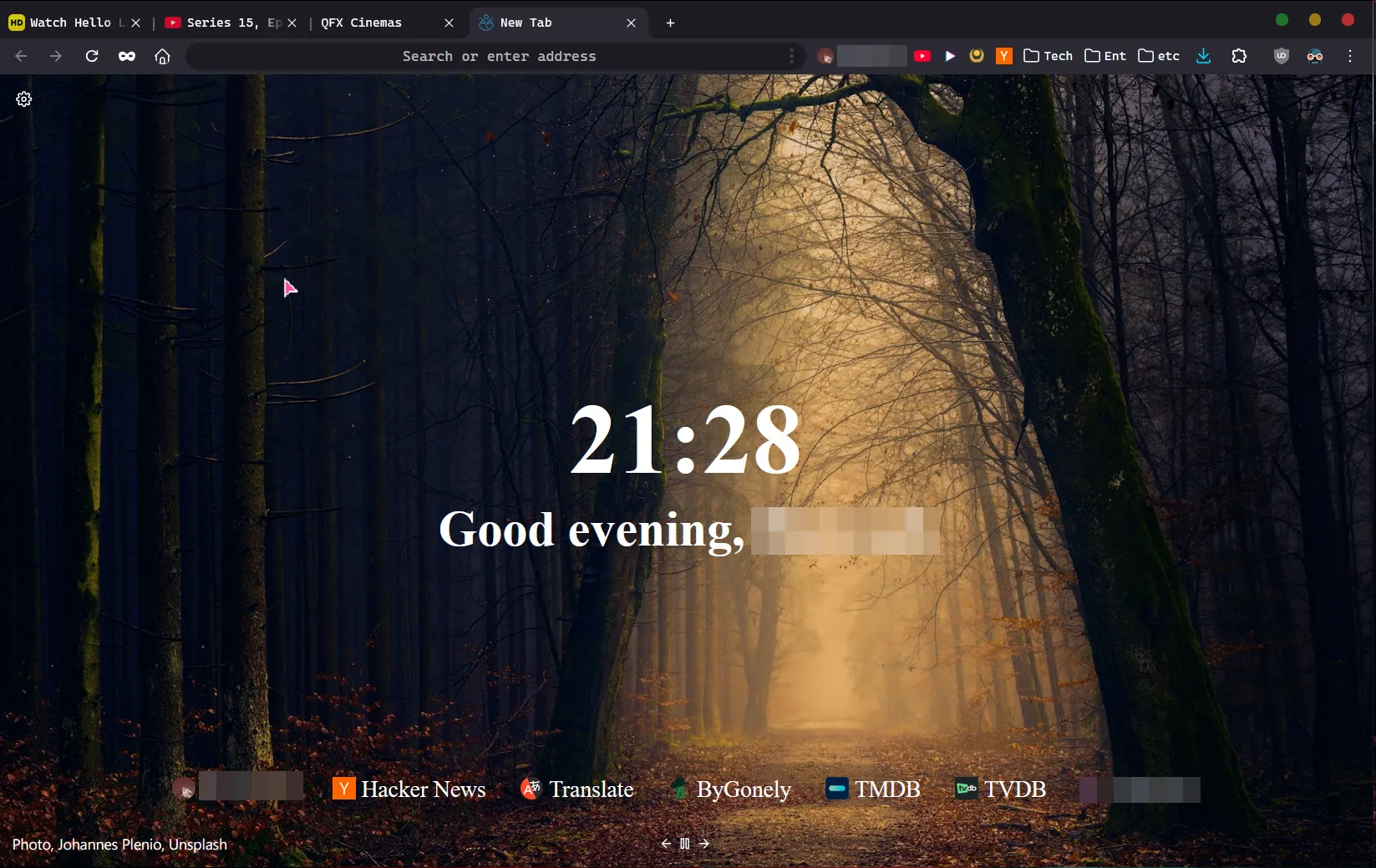
Task: Show the next wallpaper using the arrow
Action: pyautogui.click(x=703, y=844)
